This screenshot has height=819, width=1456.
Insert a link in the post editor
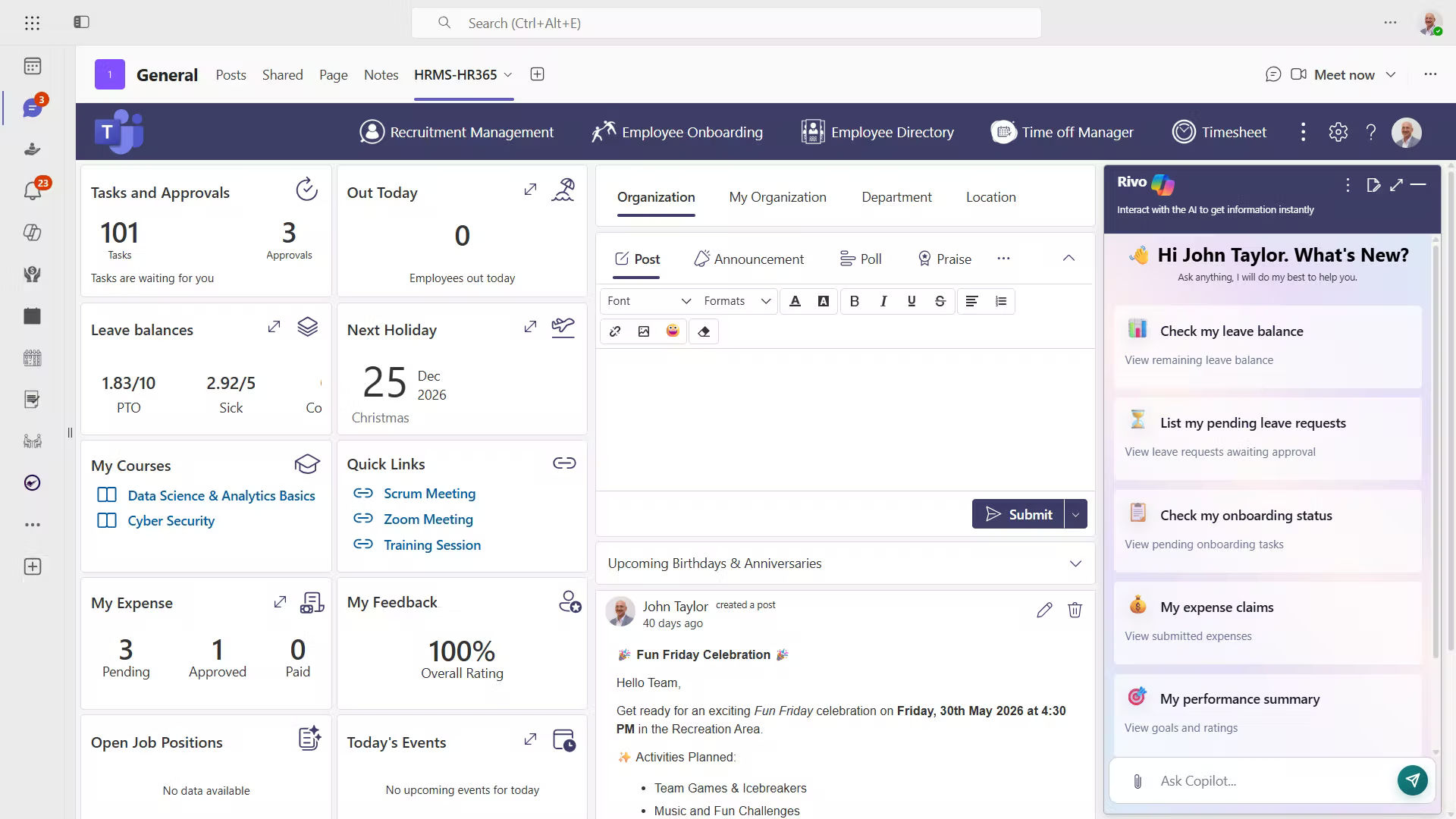615,331
